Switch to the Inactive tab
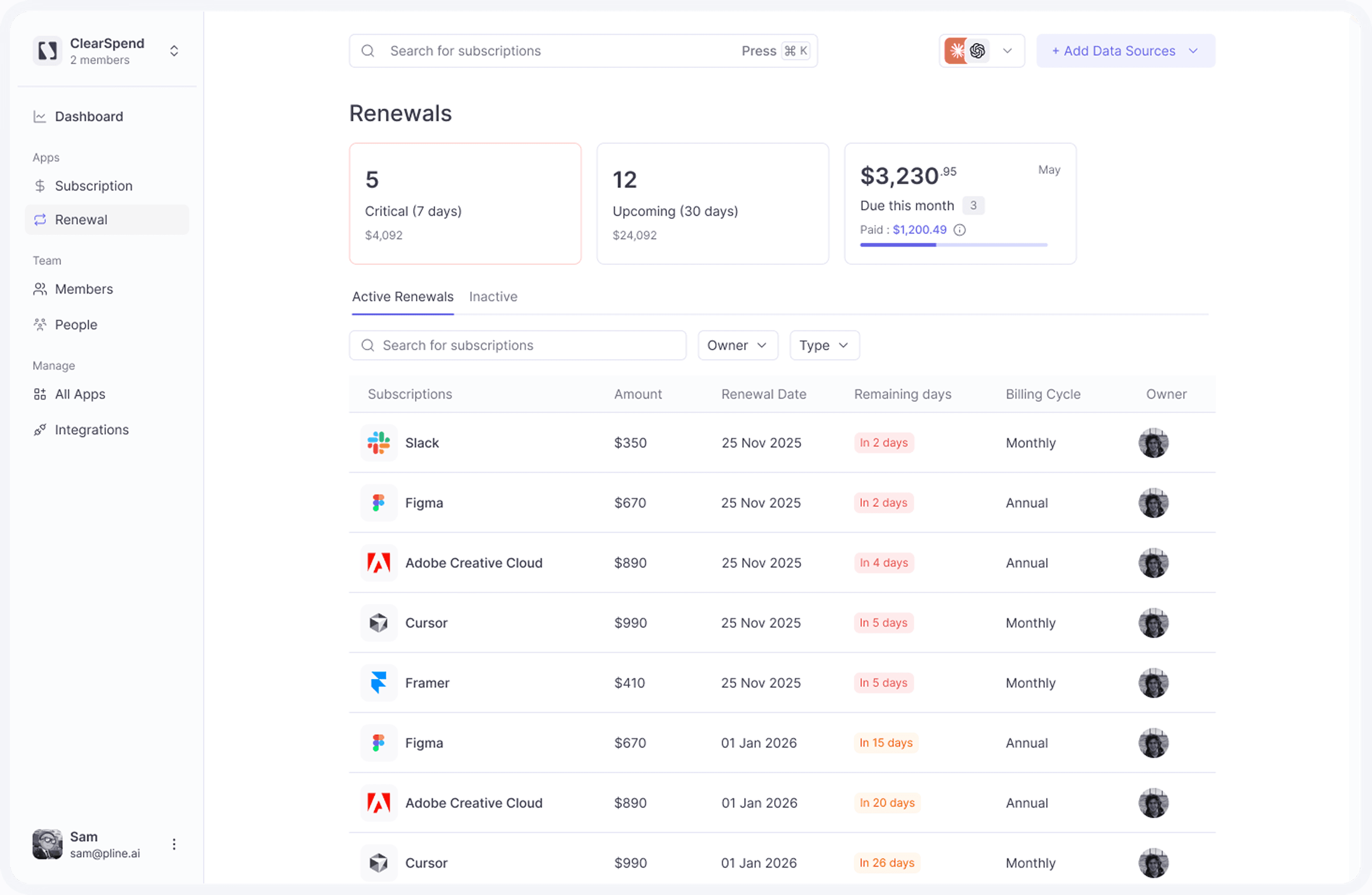Screen dimensions: 1372x895 click(x=493, y=296)
